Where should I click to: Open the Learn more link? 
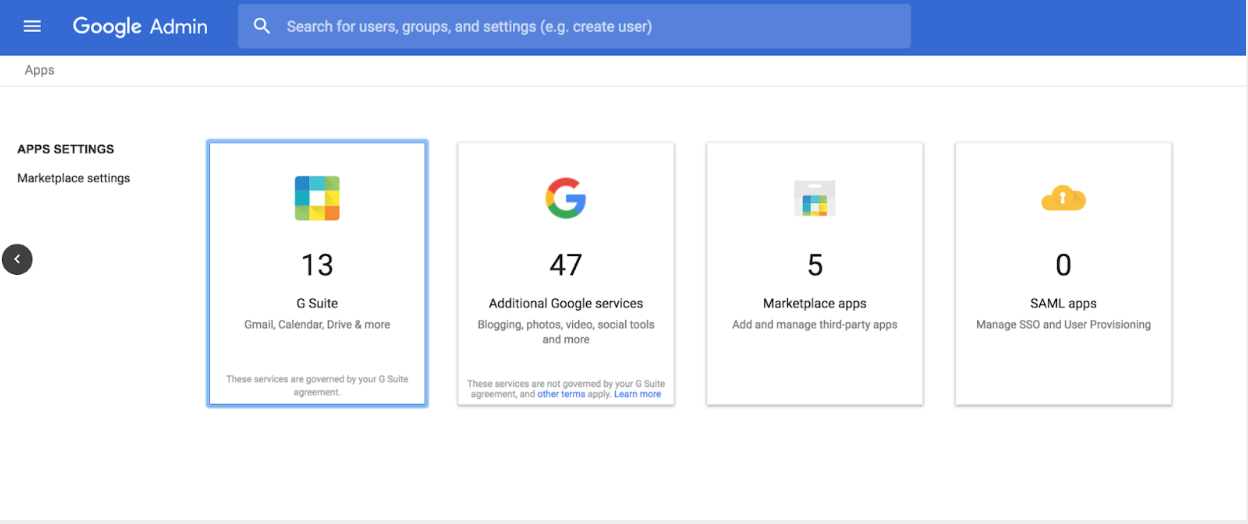point(637,394)
